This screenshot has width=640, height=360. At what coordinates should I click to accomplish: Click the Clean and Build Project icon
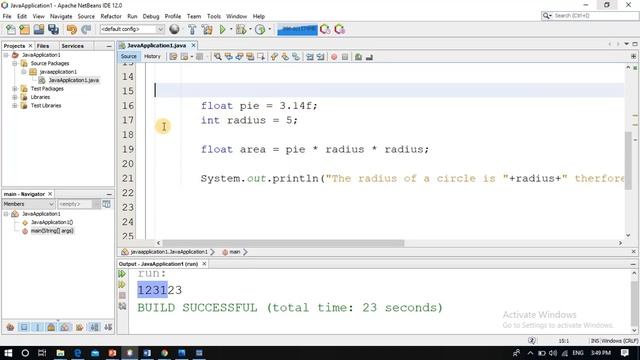(x=207, y=29)
